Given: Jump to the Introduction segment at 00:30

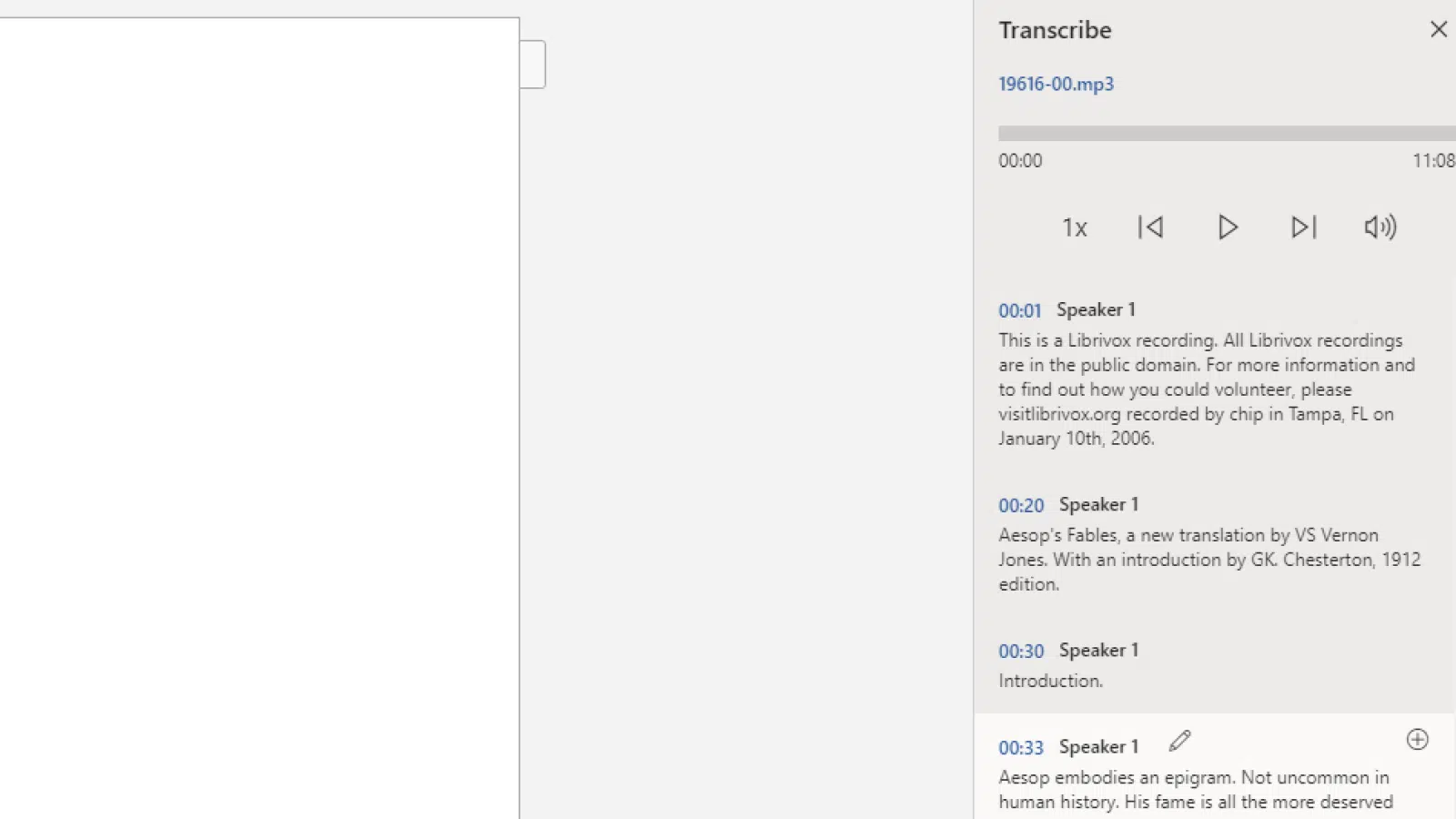Looking at the screenshot, I should tap(1021, 651).
